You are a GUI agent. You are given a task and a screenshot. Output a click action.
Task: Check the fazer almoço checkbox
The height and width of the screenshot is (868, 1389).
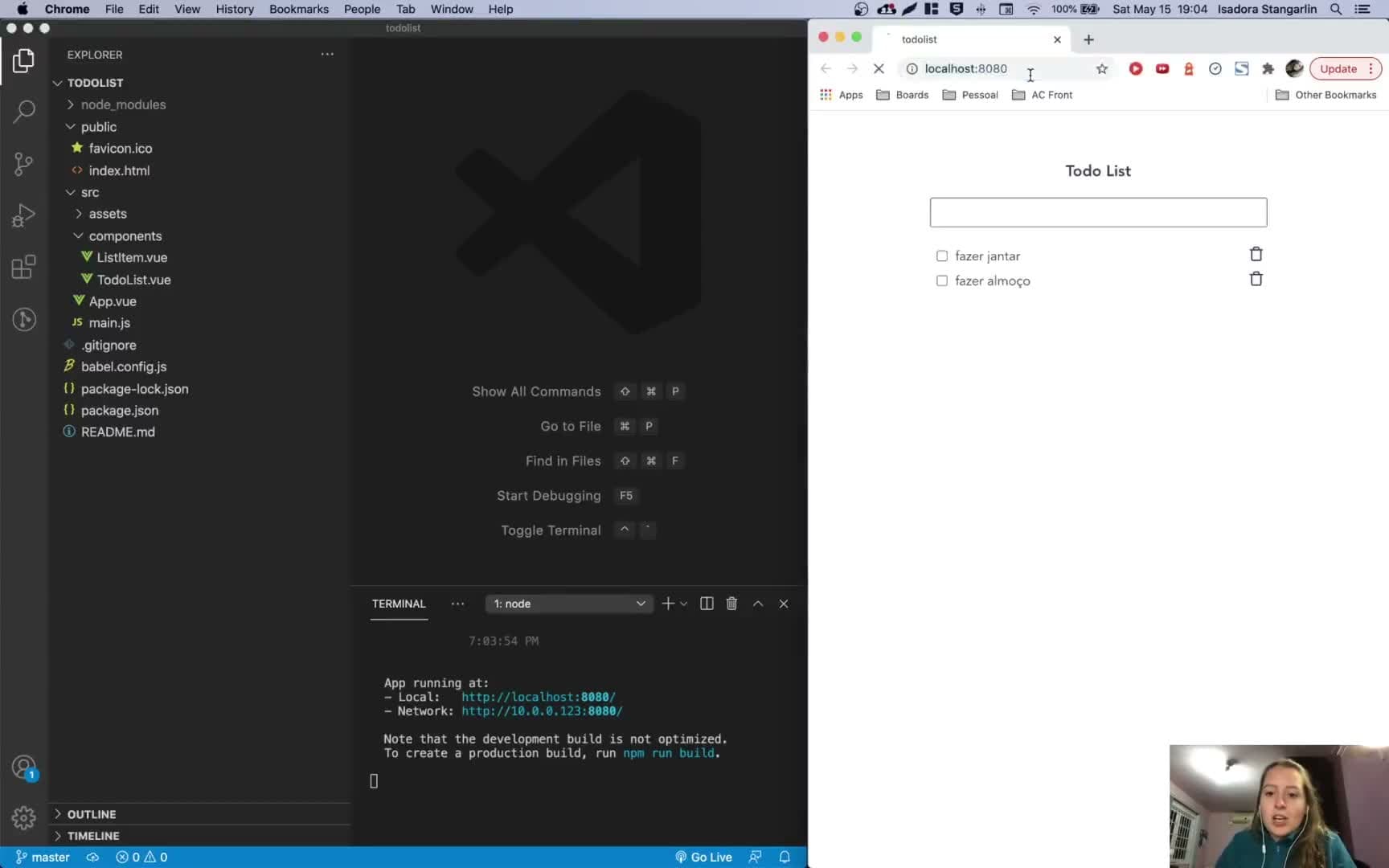pyautogui.click(x=941, y=280)
